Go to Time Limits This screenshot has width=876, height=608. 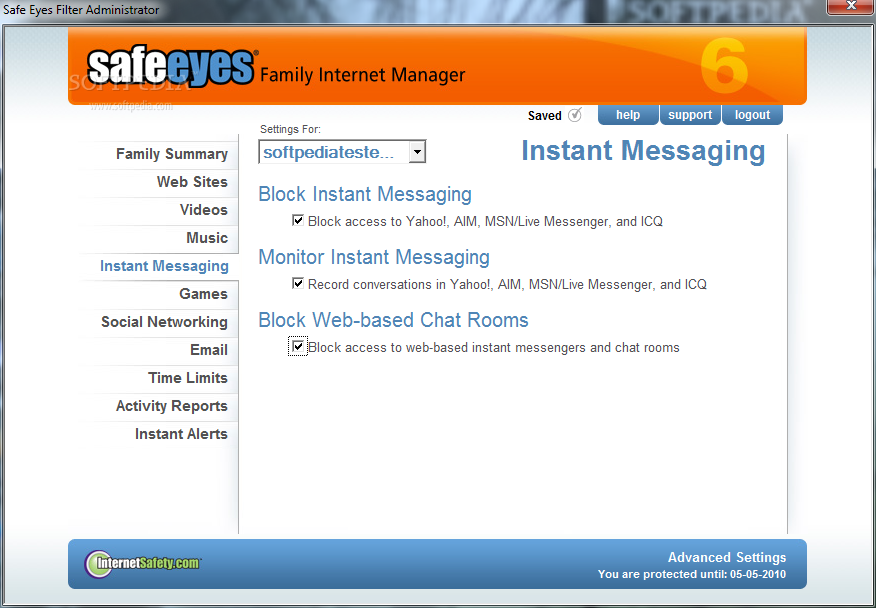tap(188, 378)
